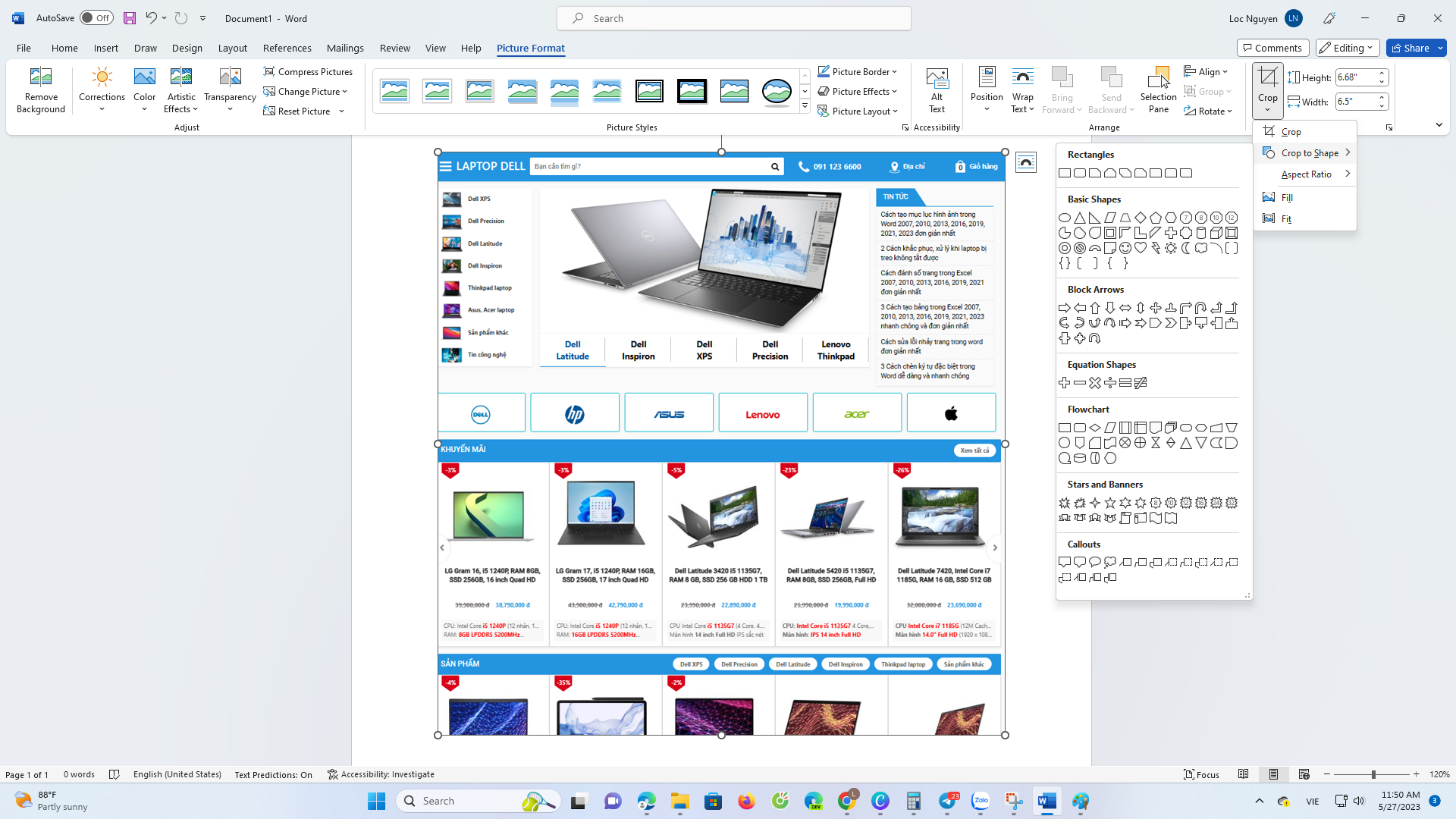Image resolution: width=1456 pixels, height=819 pixels.
Task: Open File Explorer from taskbar
Action: click(679, 801)
